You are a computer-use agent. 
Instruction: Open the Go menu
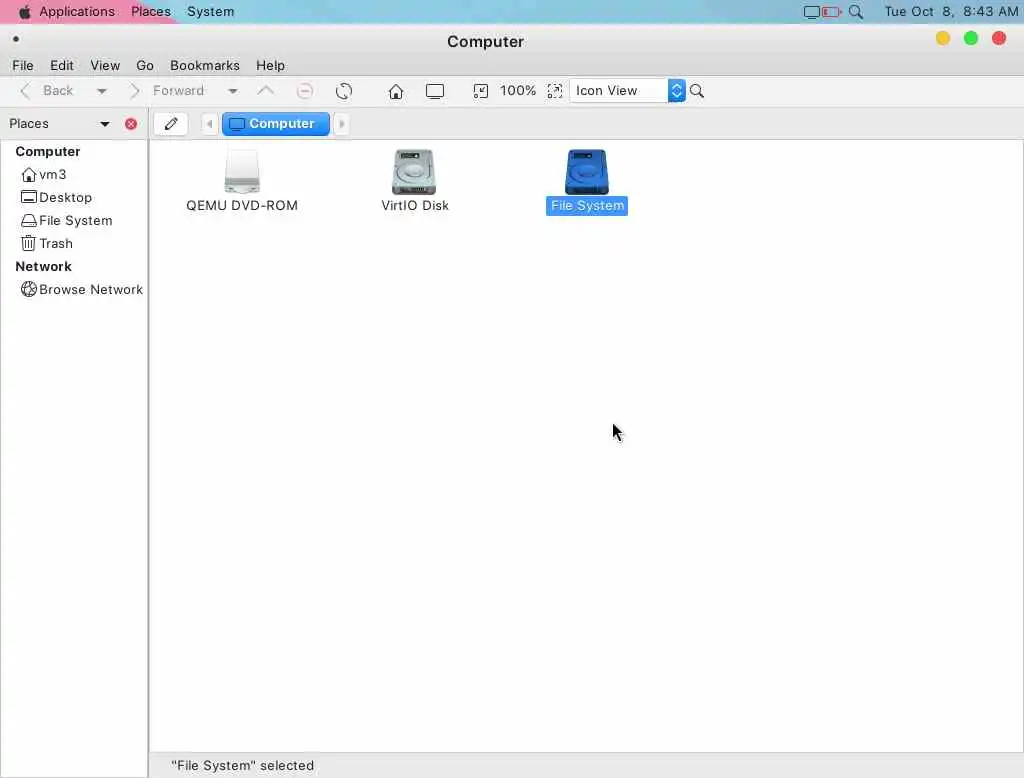pyautogui.click(x=145, y=65)
